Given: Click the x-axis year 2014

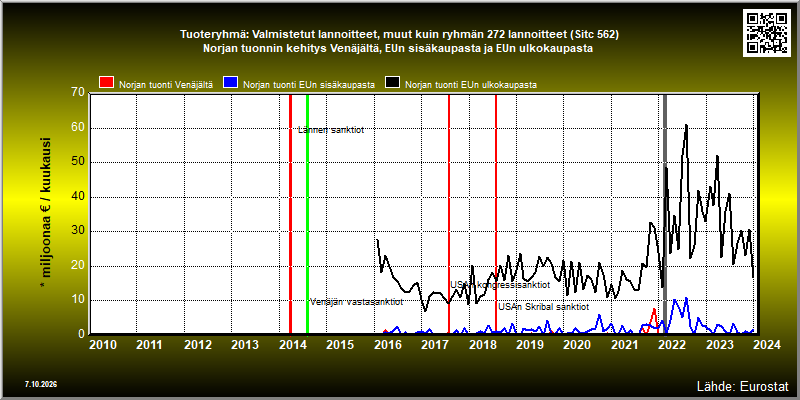Looking at the screenshot, I should [292, 345].
